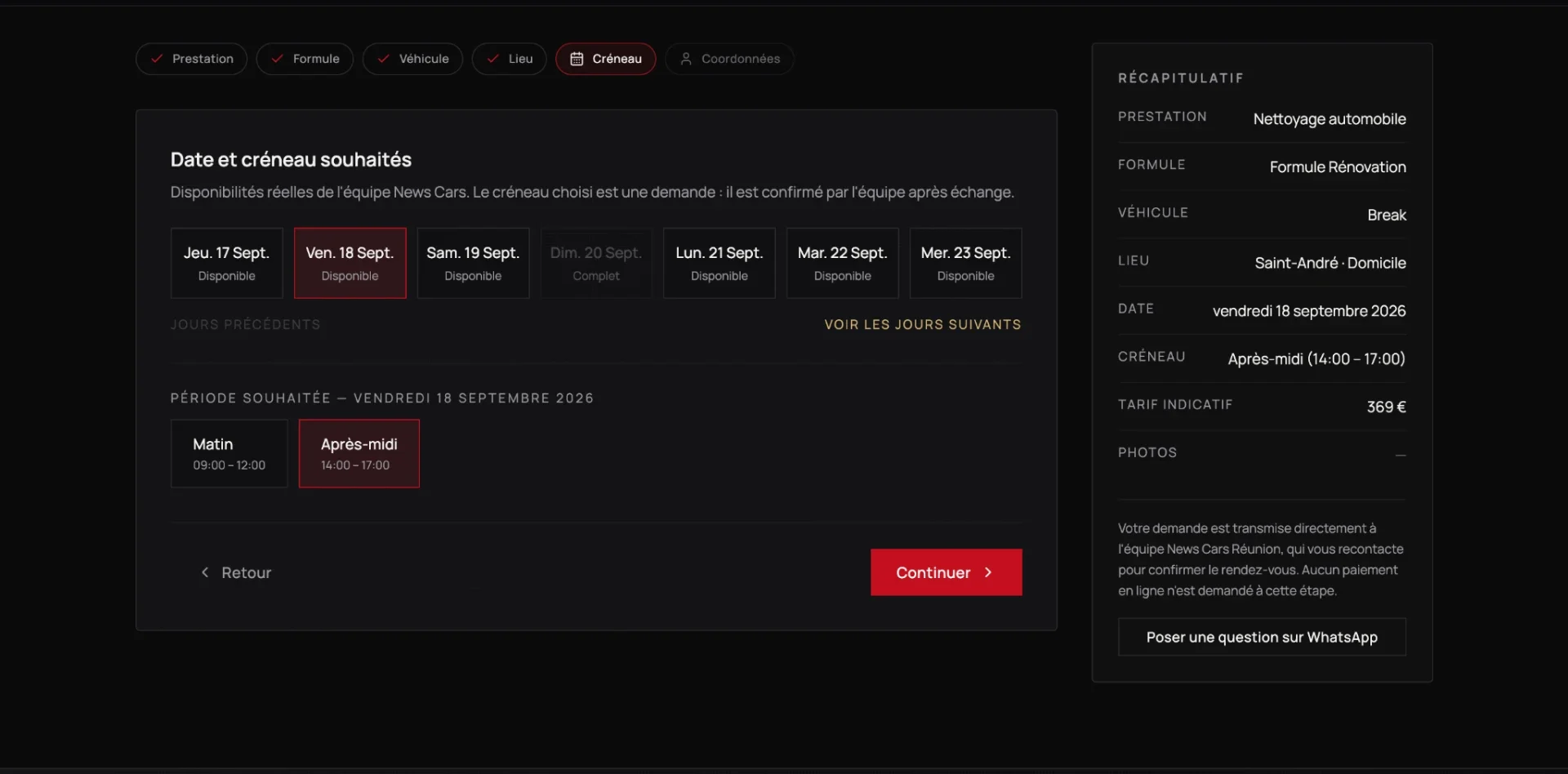Image resolution: width=1568 pixels, height=774 pixels.
Task: Return to the Véhicule step
Action: [x=412, y=59]
